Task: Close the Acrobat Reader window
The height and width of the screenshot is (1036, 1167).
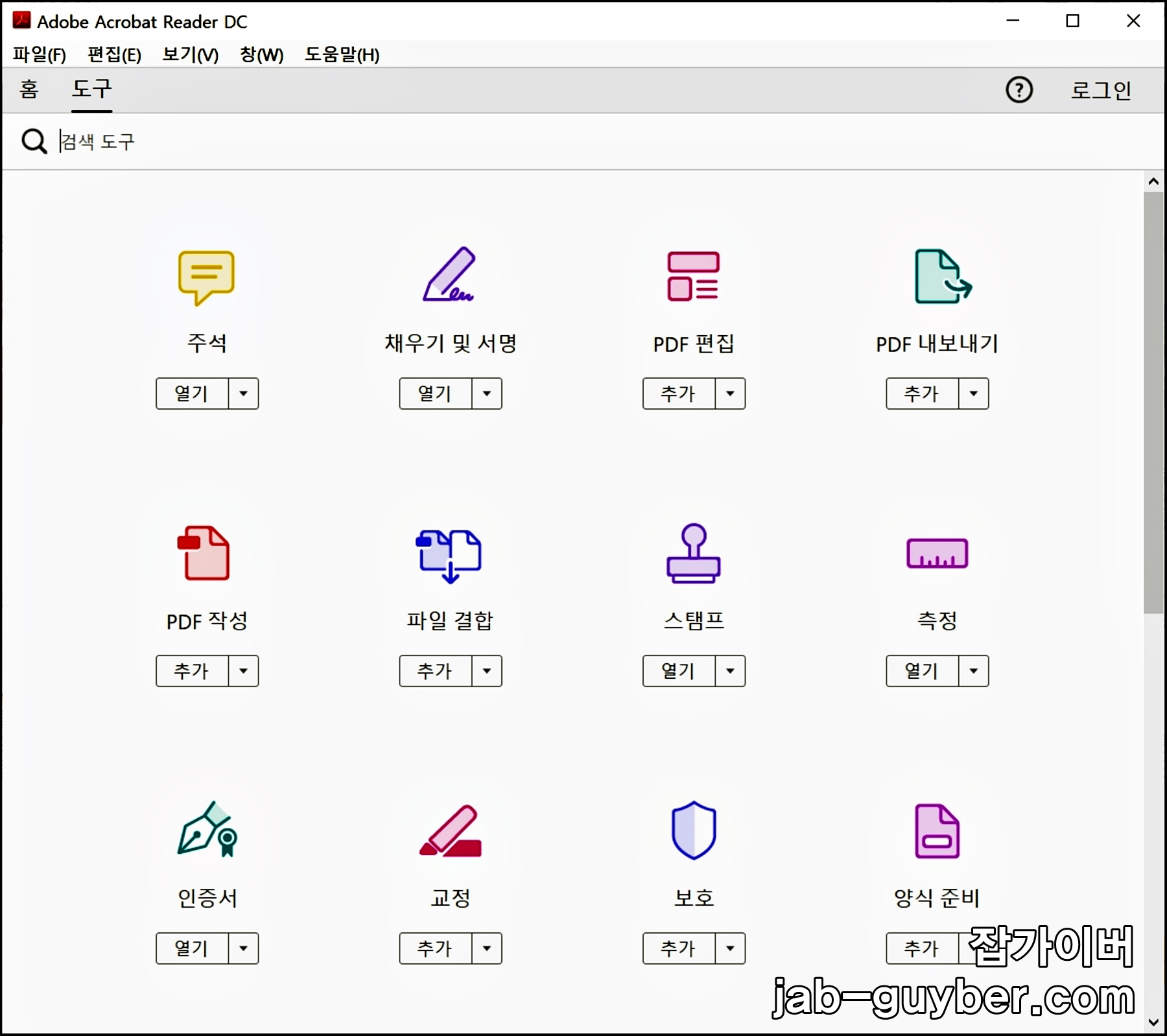Action: click(x=1133, y=21)
